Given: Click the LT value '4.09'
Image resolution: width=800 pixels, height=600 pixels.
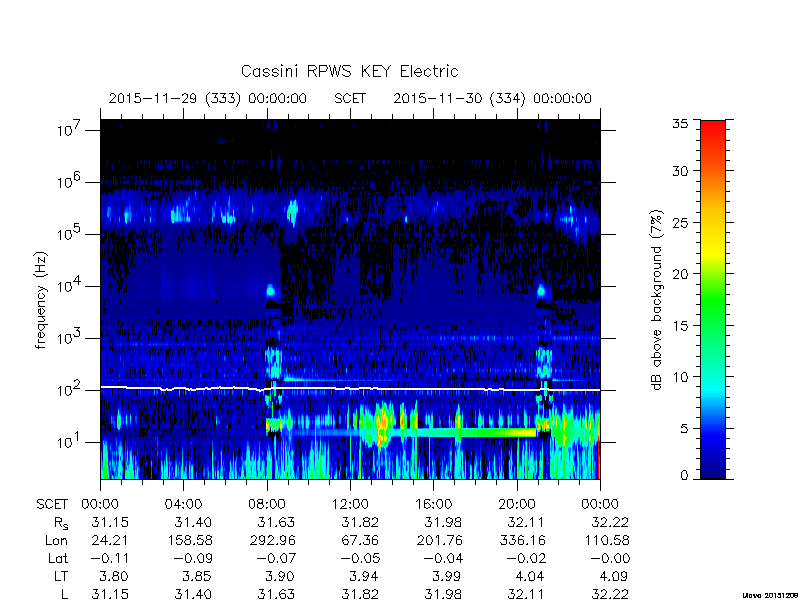Looking at the screenshot, I should pos(613,577).
